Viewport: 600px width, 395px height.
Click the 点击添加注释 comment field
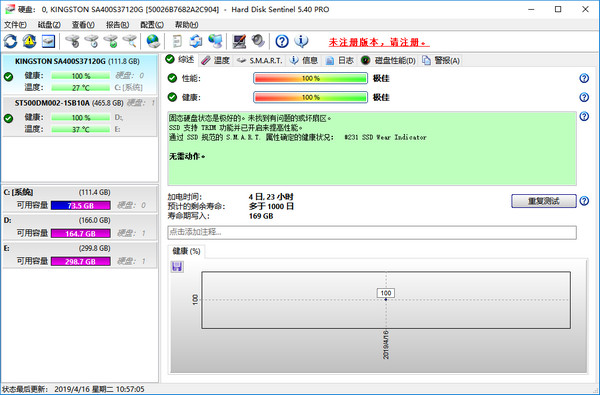(372, 232)
